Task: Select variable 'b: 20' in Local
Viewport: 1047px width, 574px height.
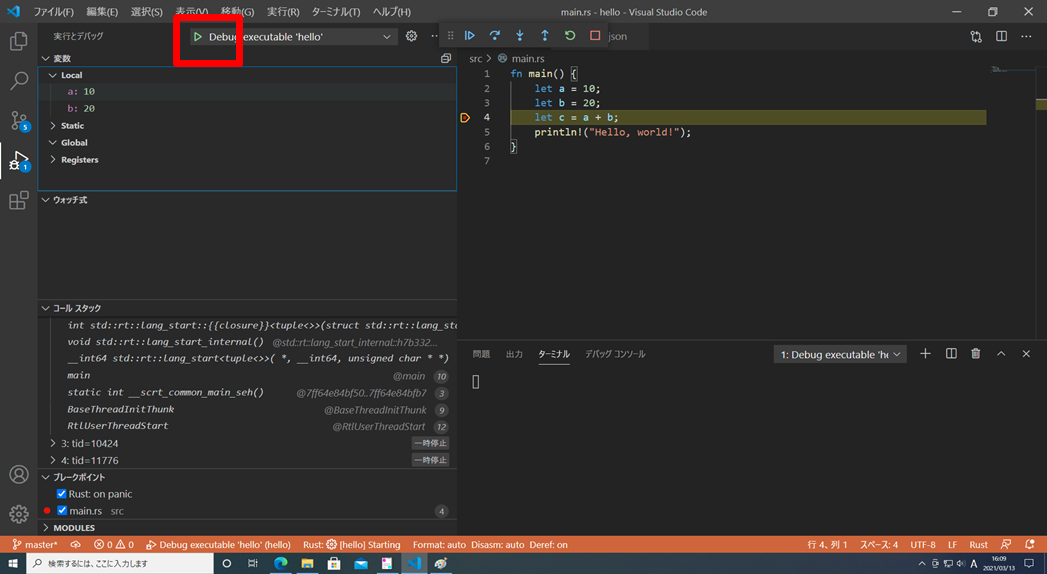Action: (247, 108)
